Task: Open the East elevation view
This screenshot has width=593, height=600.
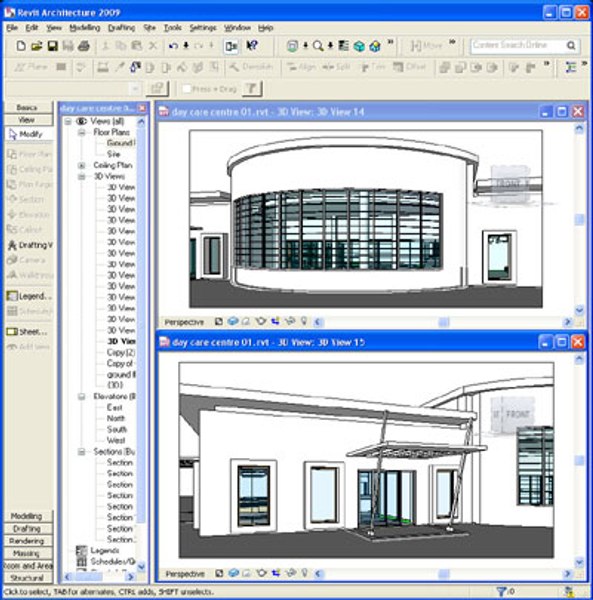Action: pyautogui.click(x=114, y=408)
